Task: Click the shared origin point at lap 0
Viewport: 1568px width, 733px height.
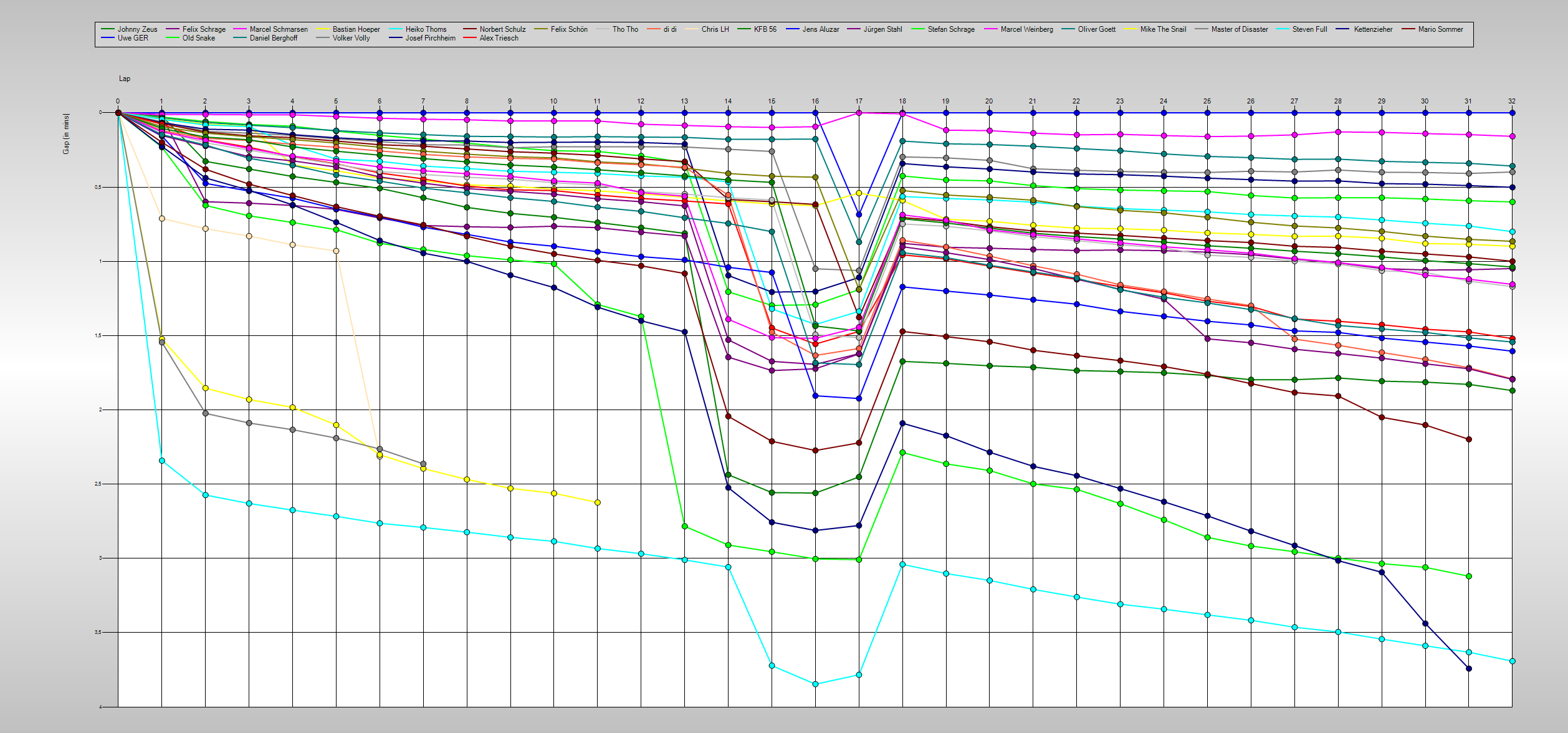Action: (118, 113)
